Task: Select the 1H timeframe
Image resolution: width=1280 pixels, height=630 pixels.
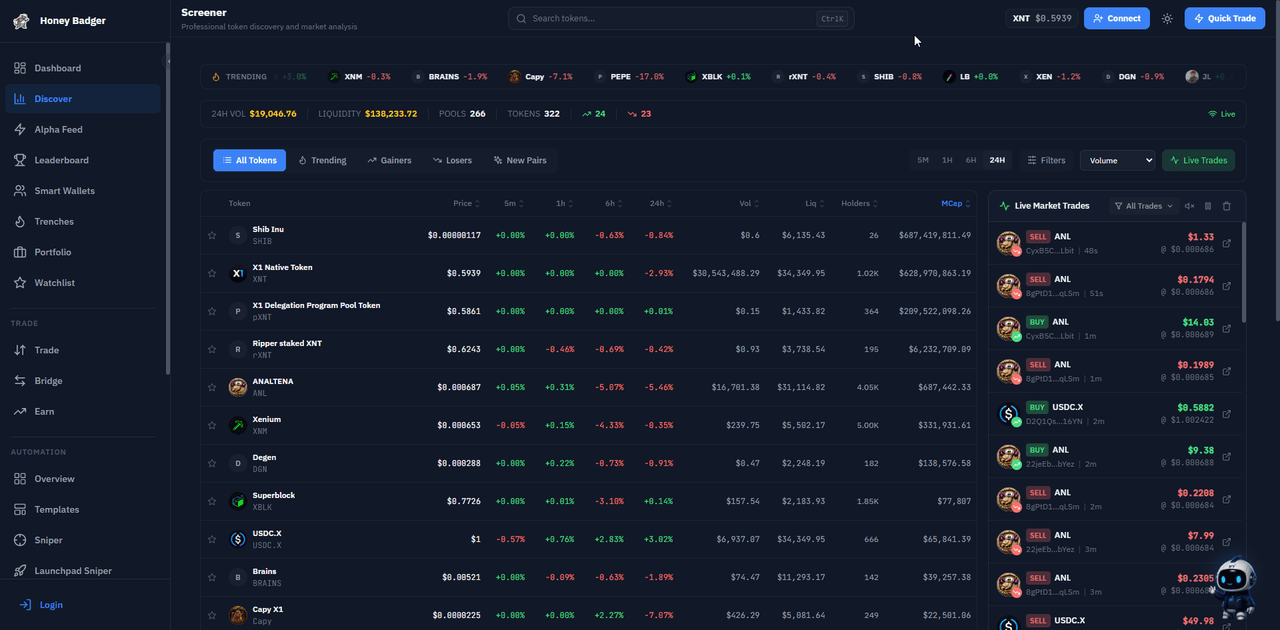Action: 947,160
